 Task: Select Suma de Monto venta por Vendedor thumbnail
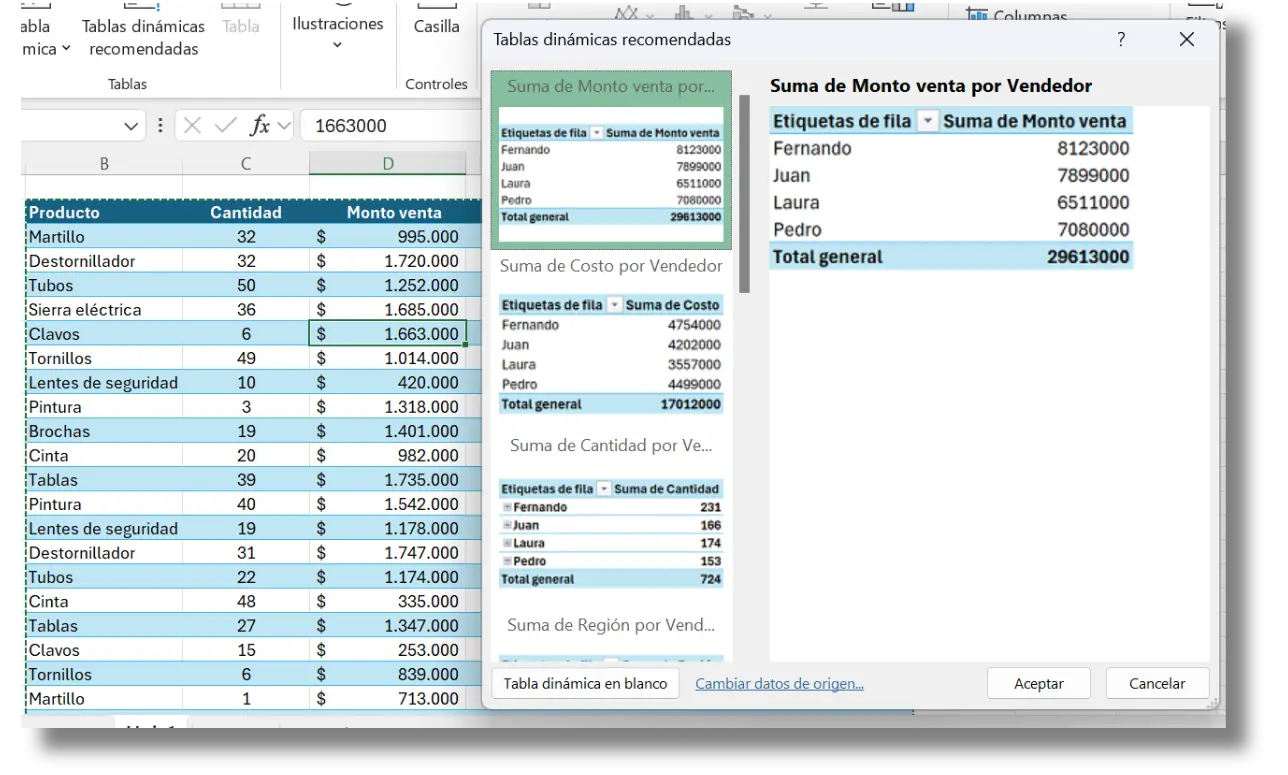[x=611, y=160]
